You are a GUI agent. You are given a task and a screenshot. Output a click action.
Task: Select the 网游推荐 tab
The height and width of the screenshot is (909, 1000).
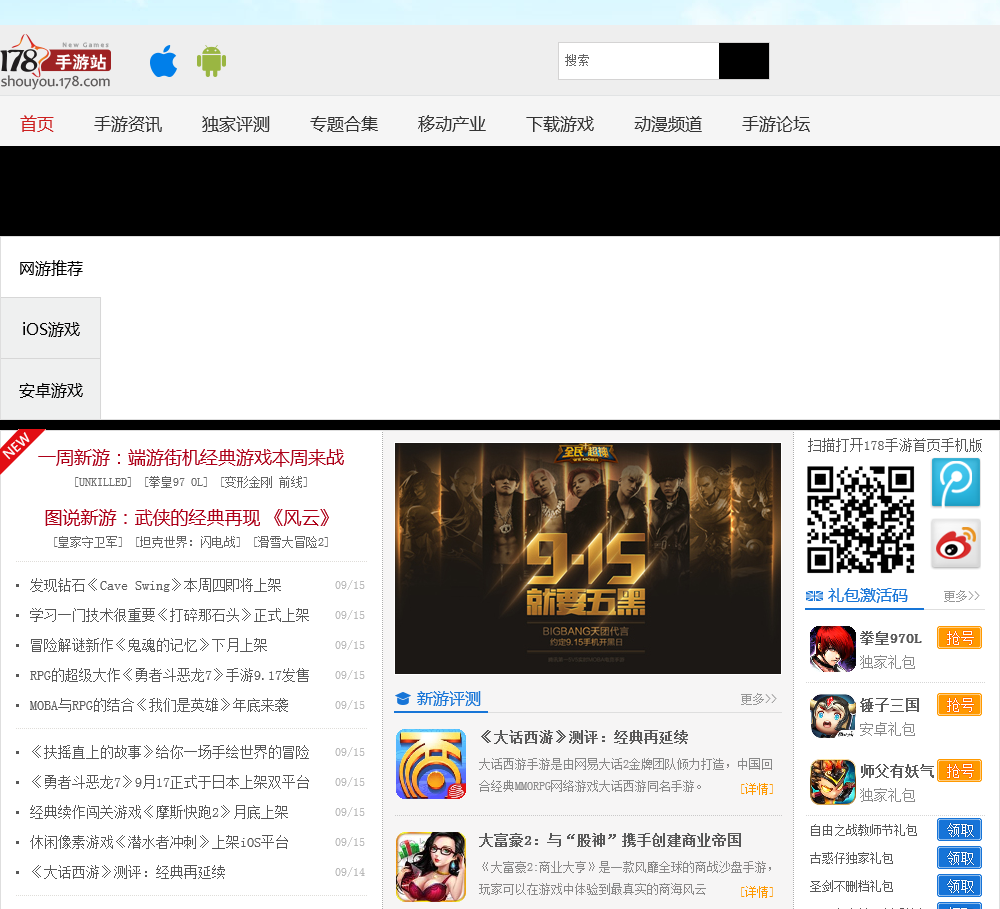(x=50, y=268)
